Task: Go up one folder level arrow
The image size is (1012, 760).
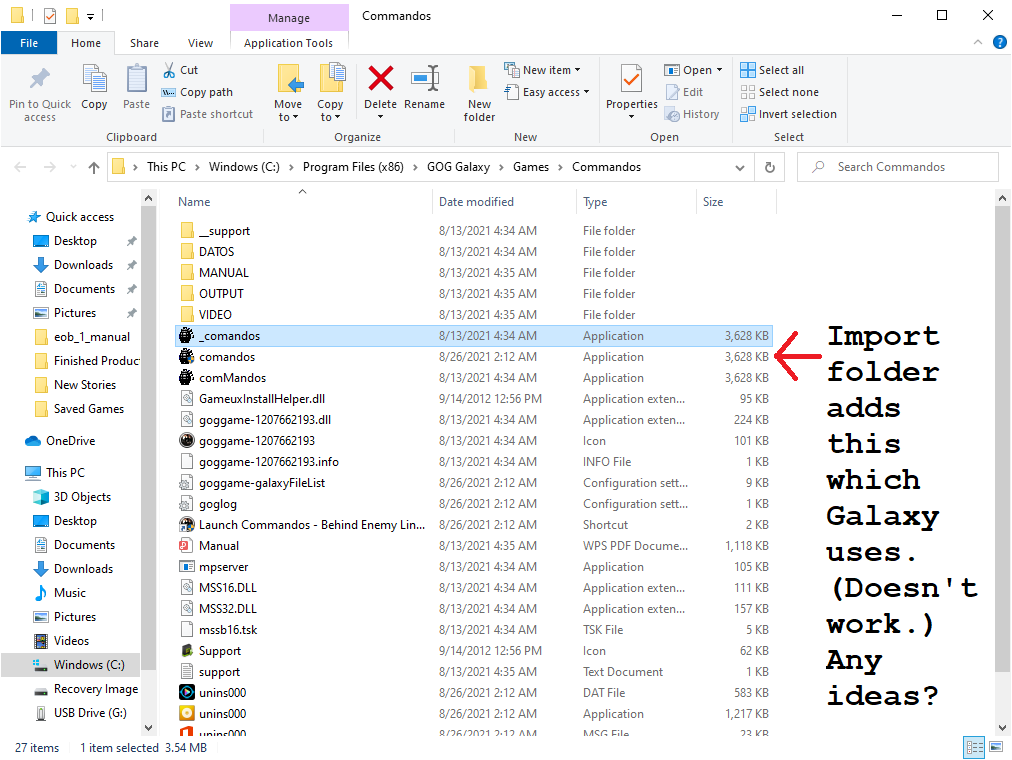Action: coord(94,168)
